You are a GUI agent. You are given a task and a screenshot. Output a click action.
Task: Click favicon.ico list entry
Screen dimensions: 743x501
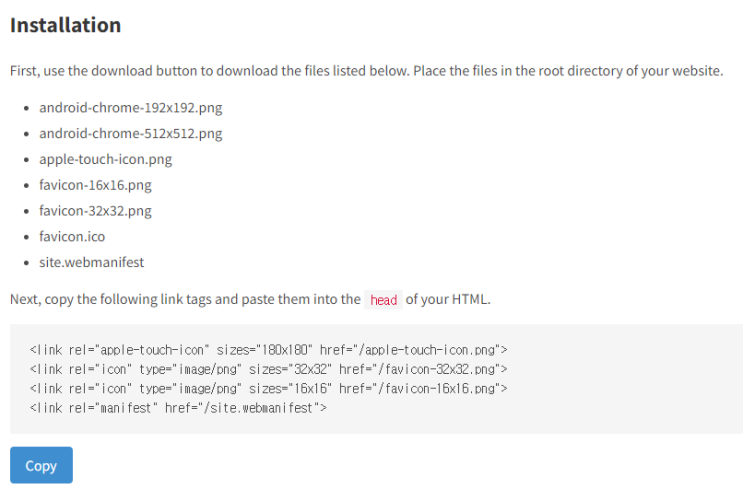point(72,237)
